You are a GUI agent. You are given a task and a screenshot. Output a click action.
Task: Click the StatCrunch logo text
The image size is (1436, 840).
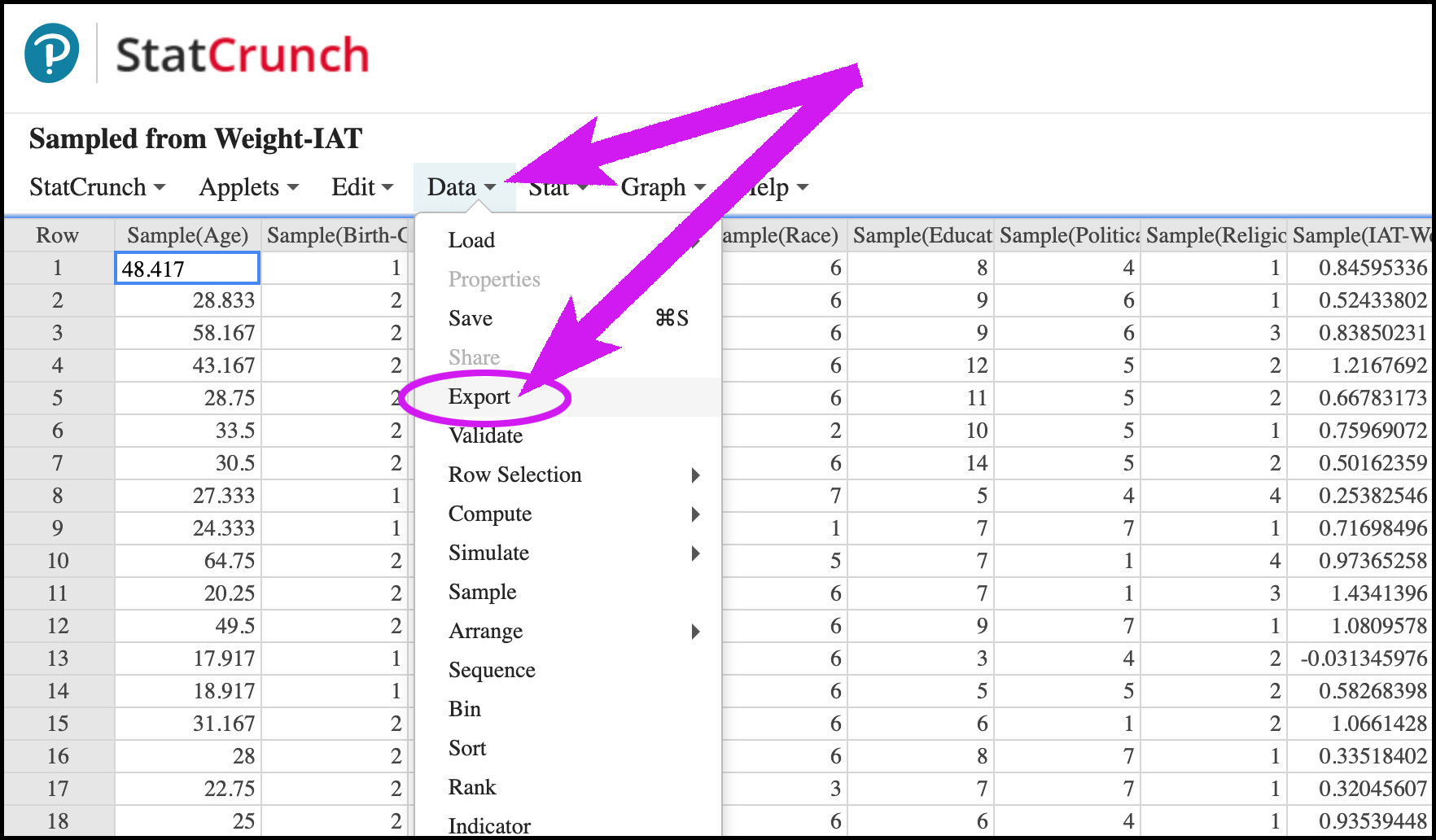[243, 55]
